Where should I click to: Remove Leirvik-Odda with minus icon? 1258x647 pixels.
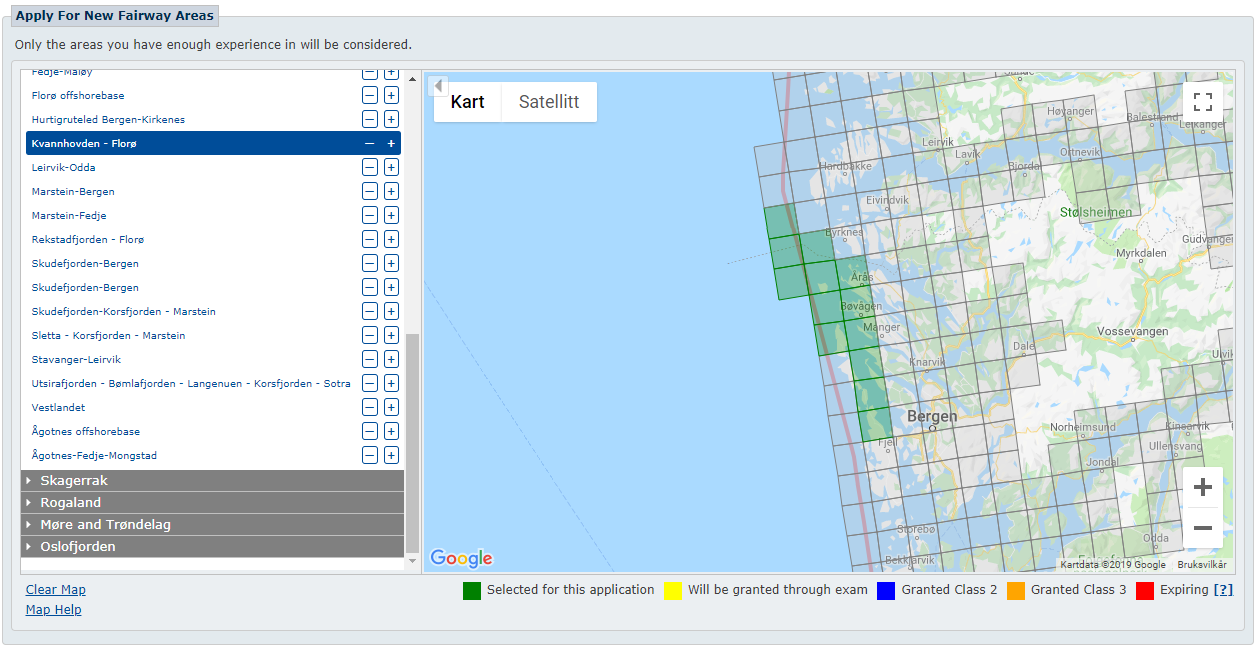[370, 168]
